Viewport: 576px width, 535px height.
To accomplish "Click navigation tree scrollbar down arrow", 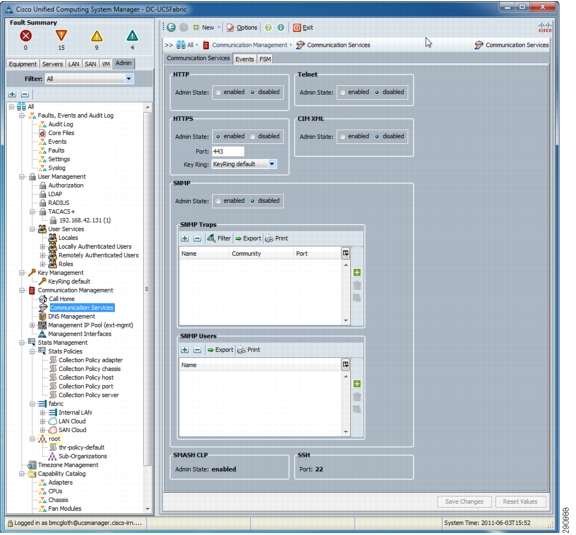I will pos(147,509).
